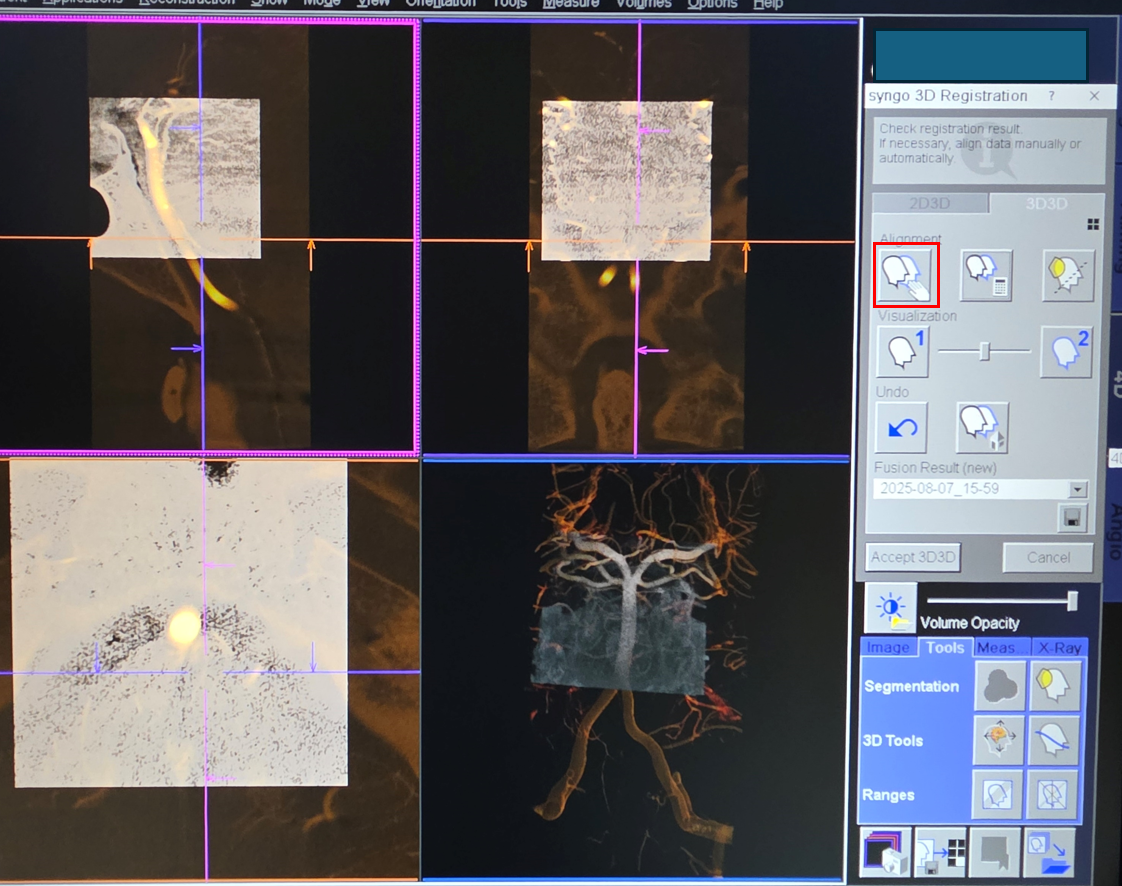Select the manual alignment hand tool

906,276
